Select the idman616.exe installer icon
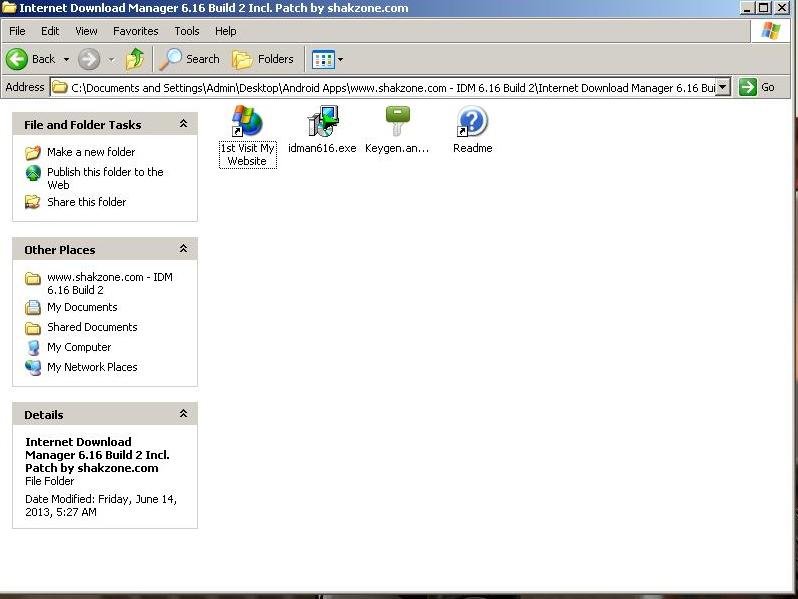This screenshot has width=798, height=599. (x=322, y=121)
